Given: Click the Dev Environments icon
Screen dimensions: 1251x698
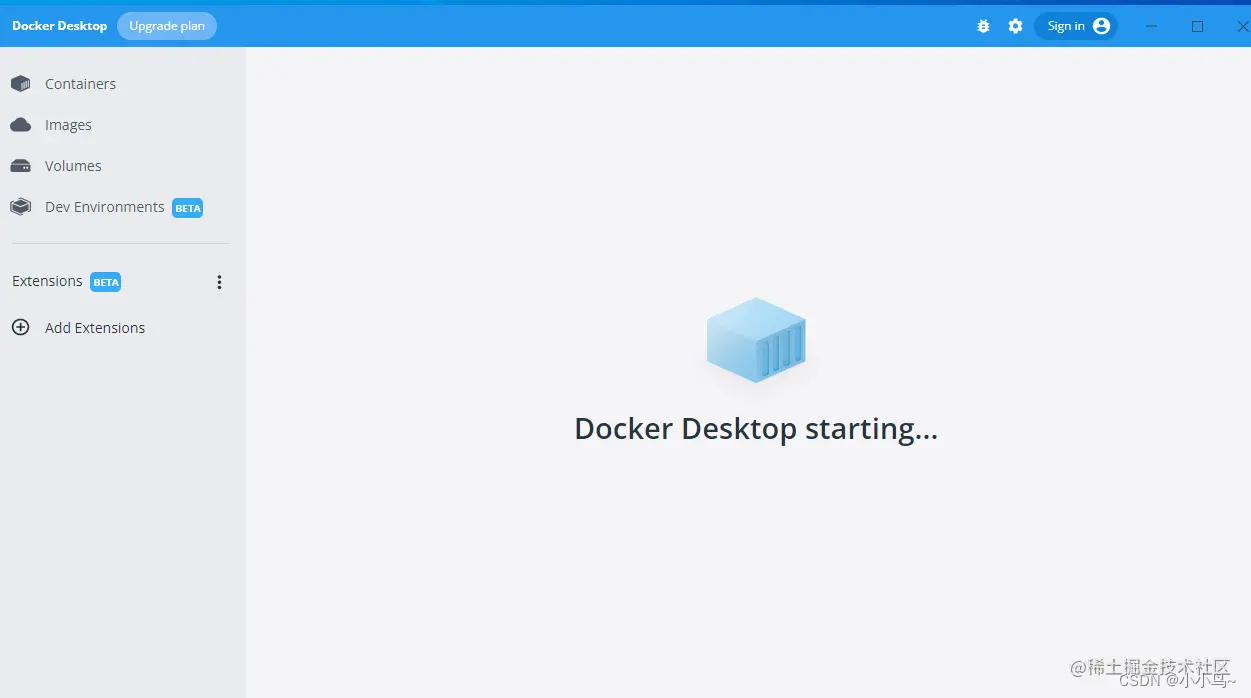Looking at the screenshot, I should coord(20,207).
